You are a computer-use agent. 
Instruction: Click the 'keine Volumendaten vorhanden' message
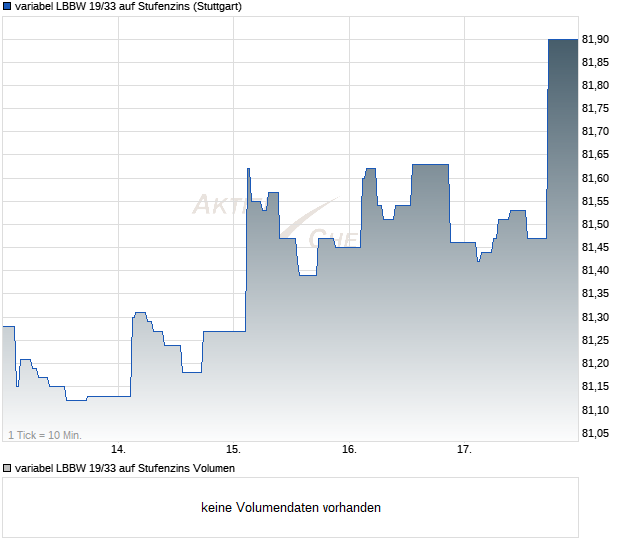[x=291, y=507]
